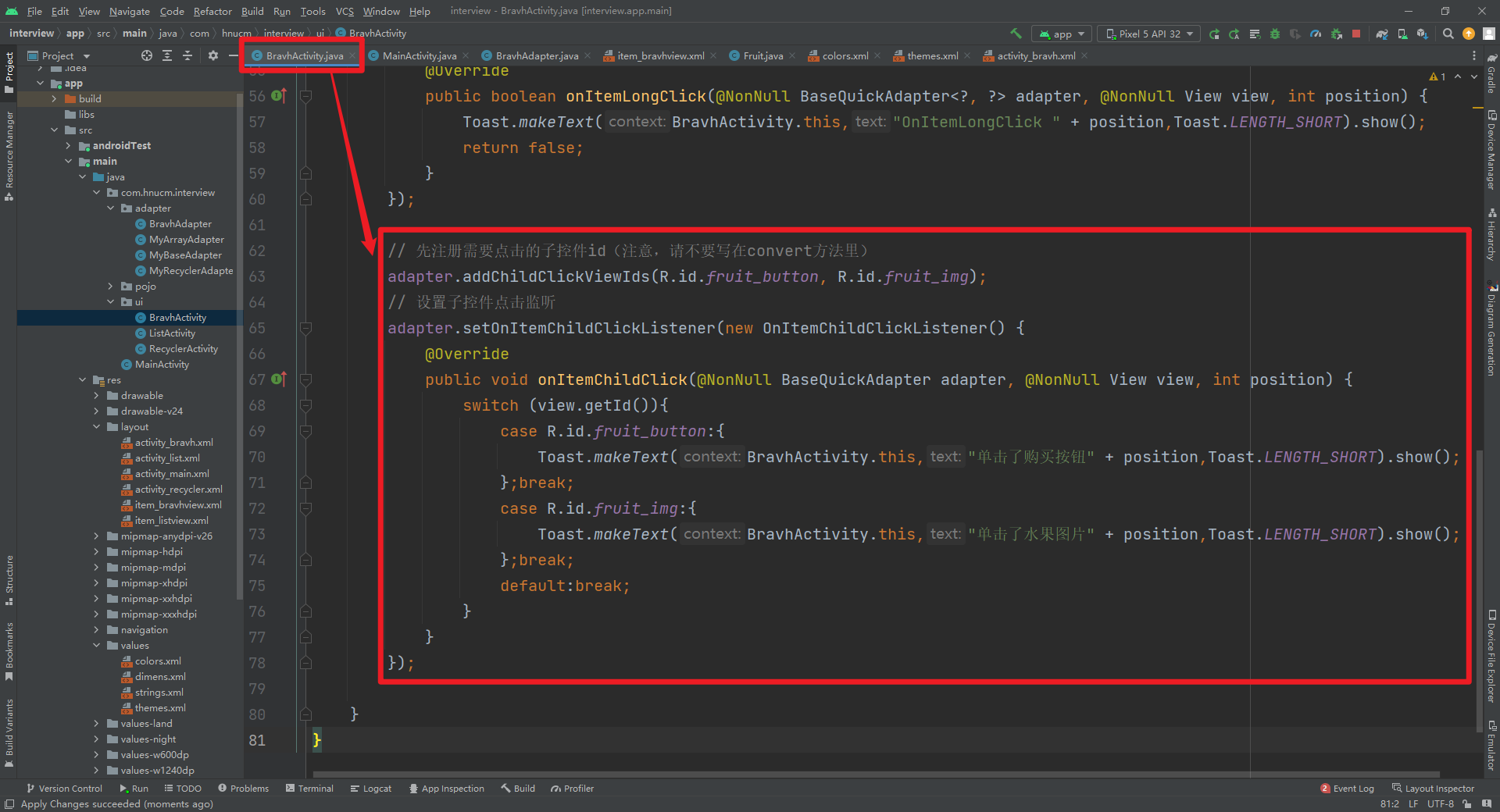
Task: Hide the Project panel with minus icon
Action: pyautogui.click(x=233, y=55)
